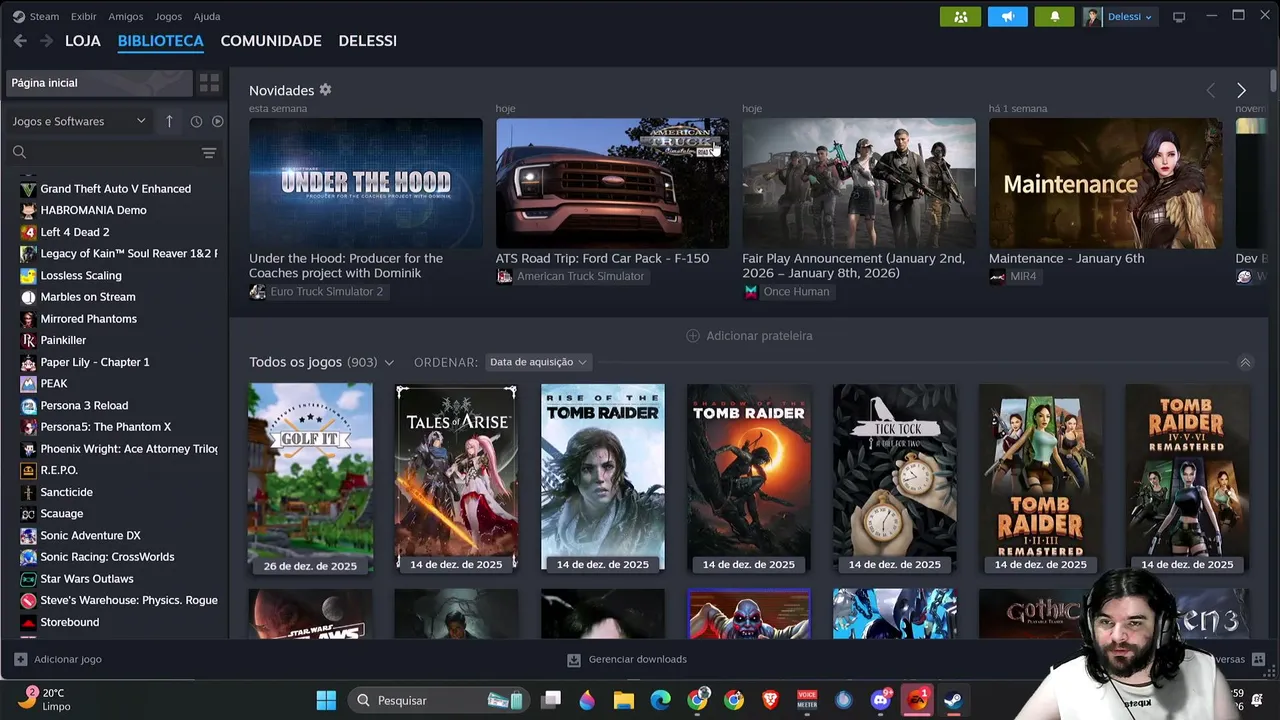Screen dimensions: 1280x720
Task: Select Página inicial in sidebar
Action: [98, 83]
